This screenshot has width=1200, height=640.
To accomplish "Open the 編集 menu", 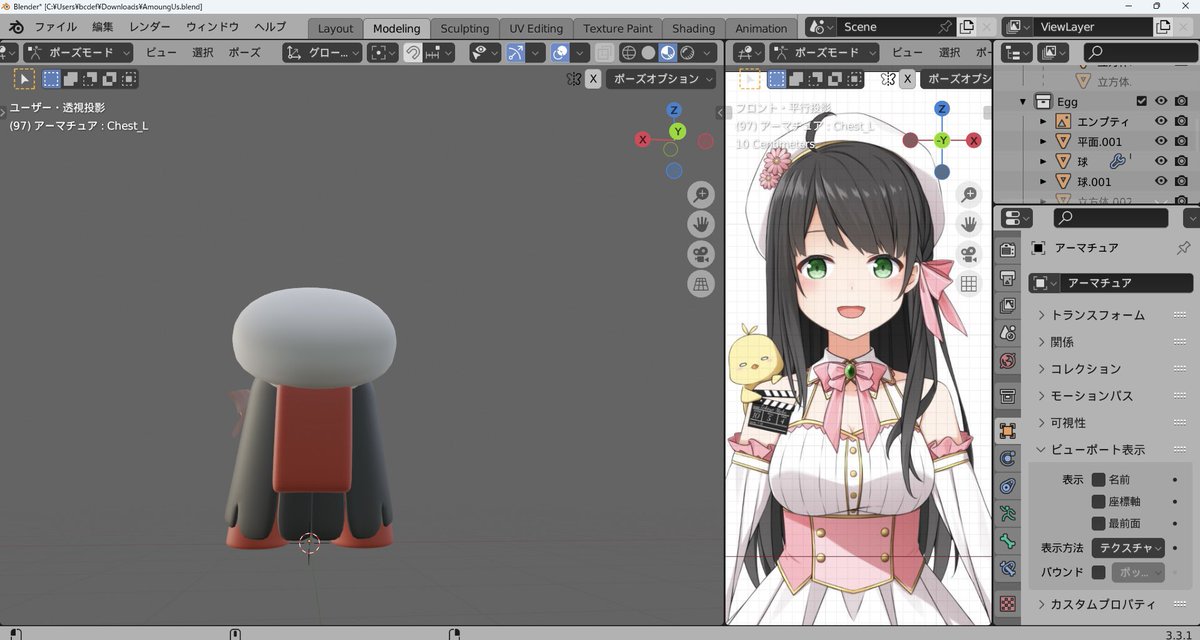I will coord(103,27).
